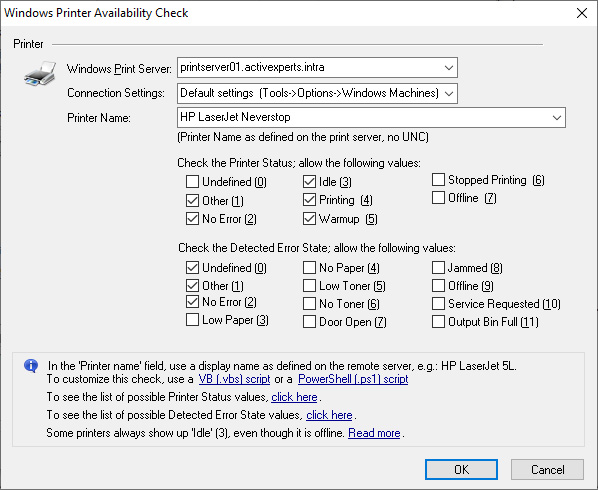Tick the Low Toner (5) error state

tap(309, 286)
